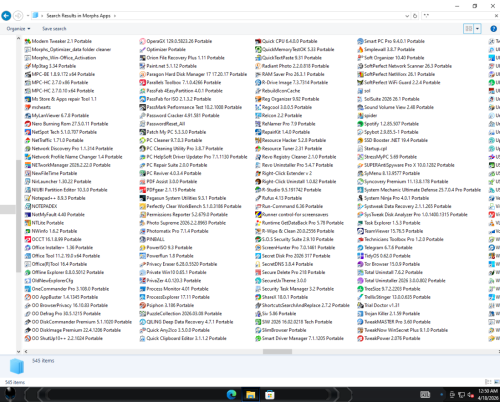Click the horizontal scrollbar thumb
The height and width of the screenshot is (402, 500).
point(277,352)
